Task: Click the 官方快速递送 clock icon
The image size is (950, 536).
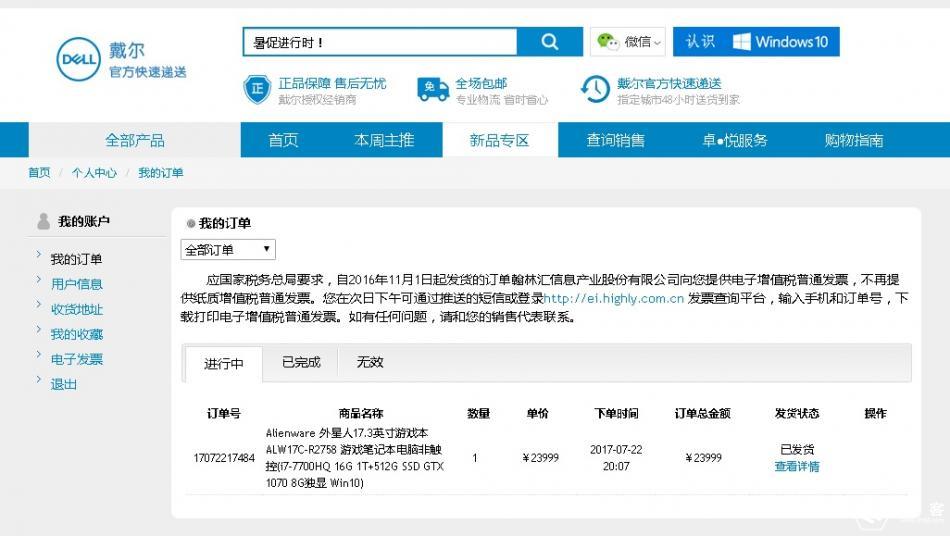Action: [595, 89]
